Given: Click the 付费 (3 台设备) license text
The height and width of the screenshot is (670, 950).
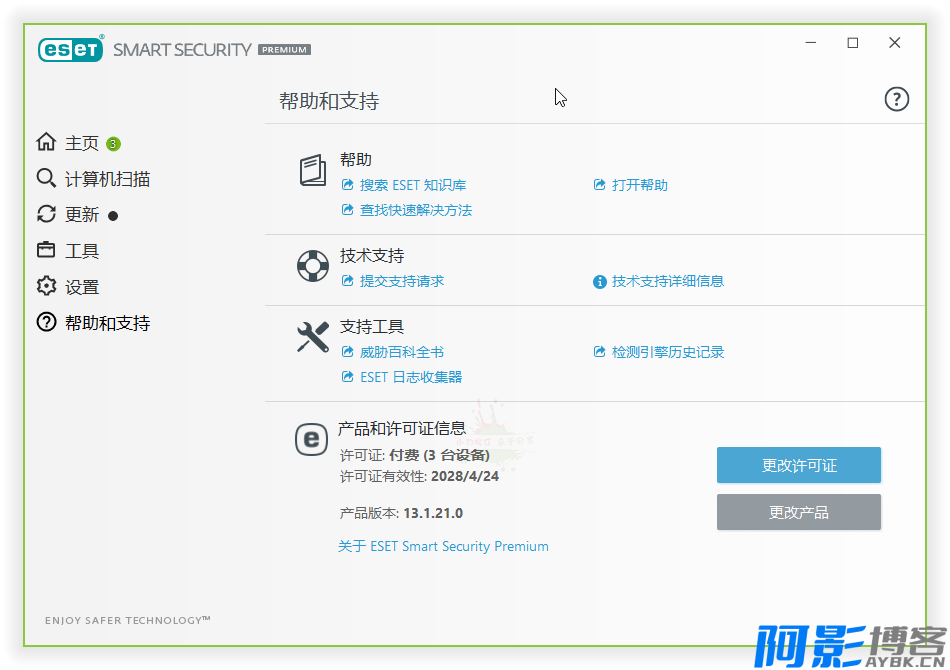Looking at the screenshot, I should pyautogui.click(x=439, y=455).
